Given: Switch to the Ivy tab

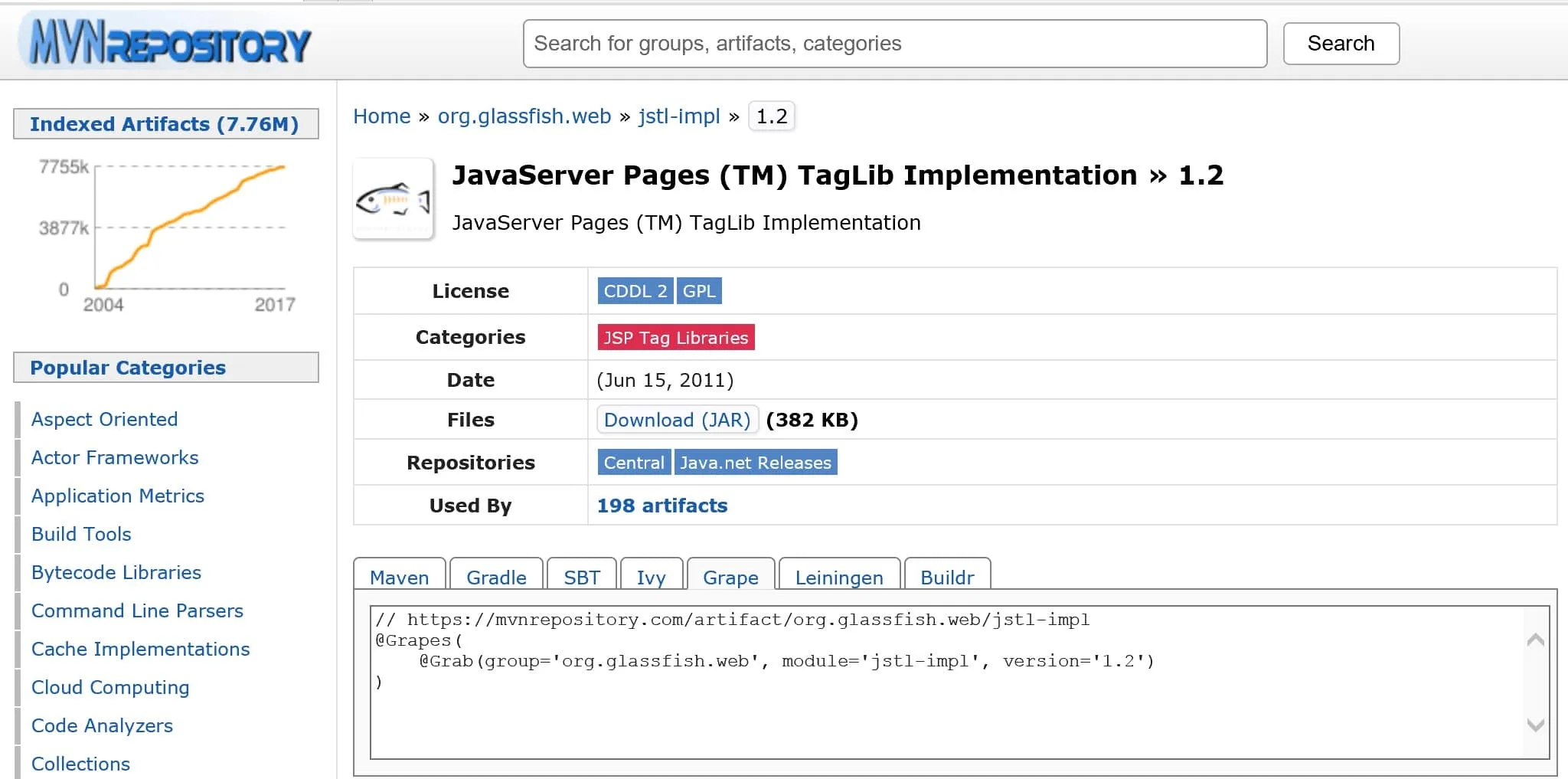Looking at the screenshot, I should (x=652, y=576).
